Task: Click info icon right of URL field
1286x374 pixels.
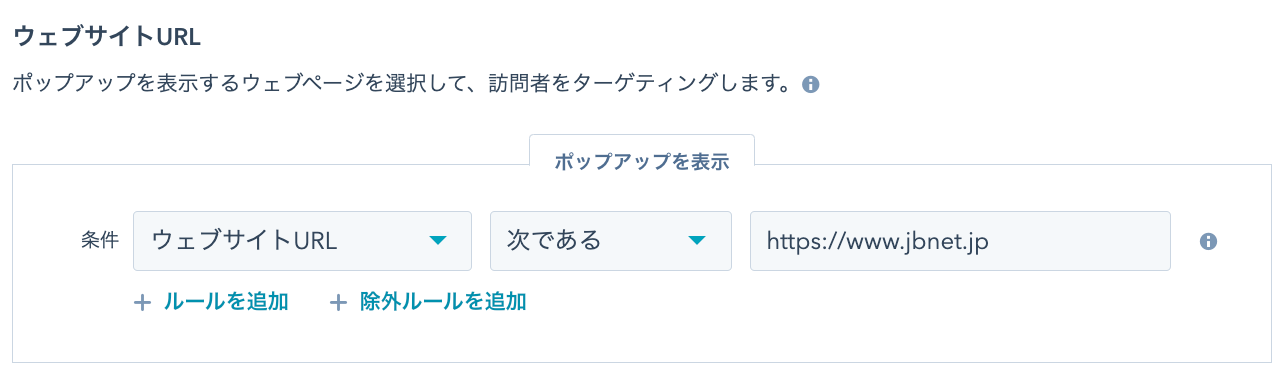Action: 1208,241
